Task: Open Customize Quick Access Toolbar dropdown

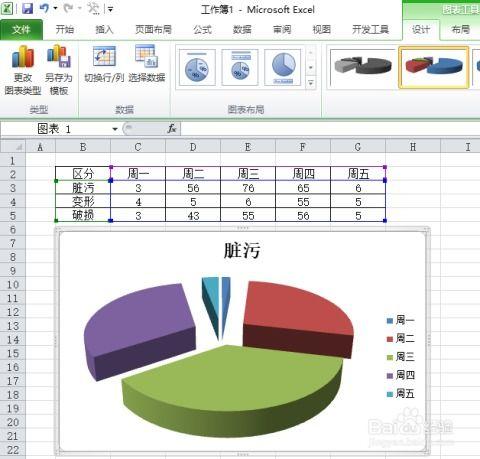Action: point(110,9)
